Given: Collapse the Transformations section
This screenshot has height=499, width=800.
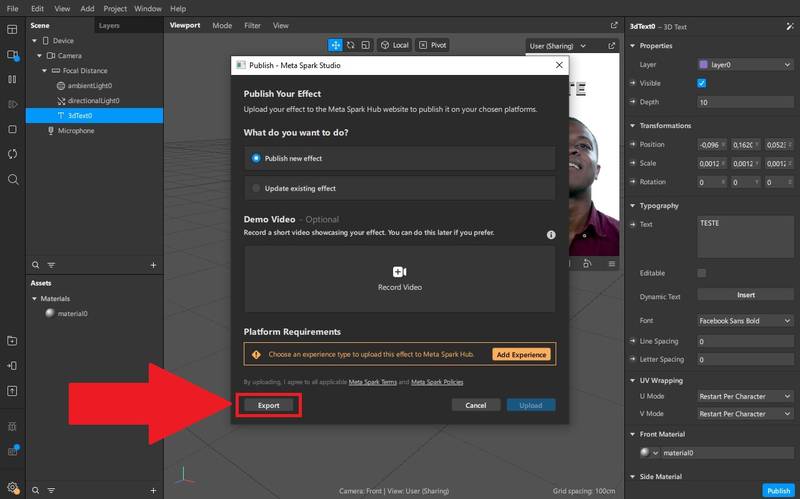Looking at the screenshot, I should click(x=633, y=126).
